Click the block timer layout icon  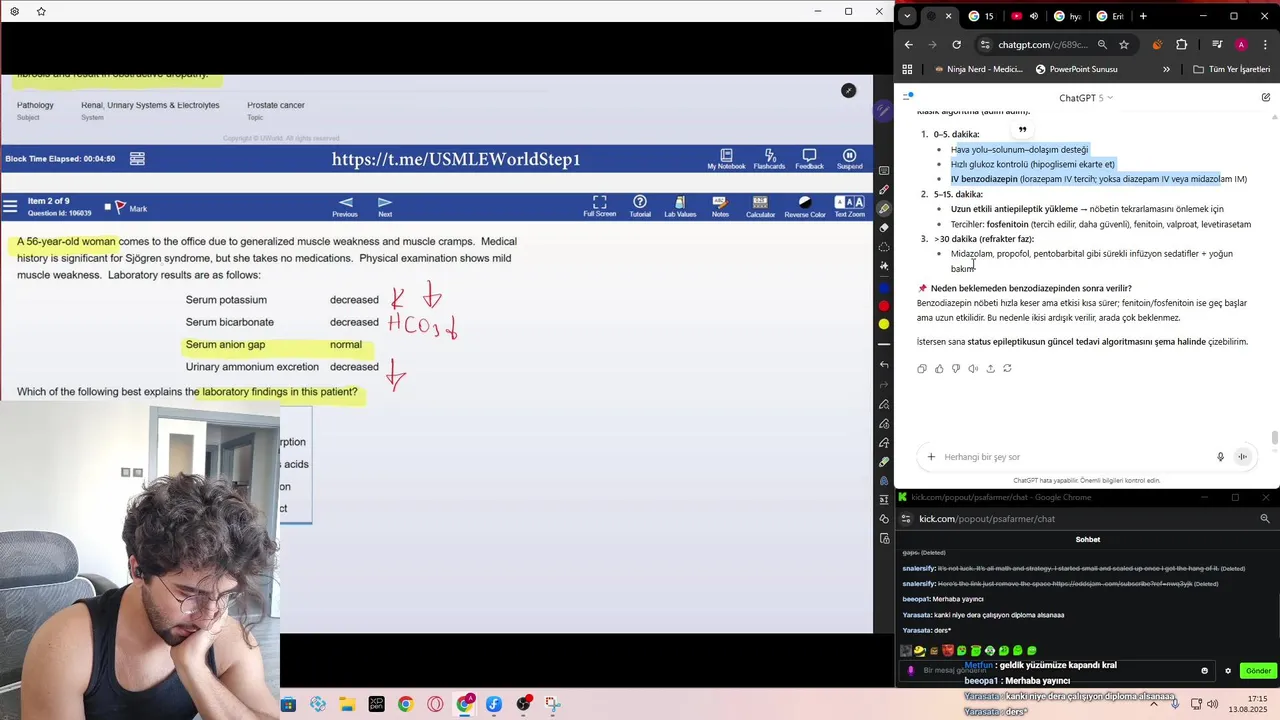(x=137, y=158)
